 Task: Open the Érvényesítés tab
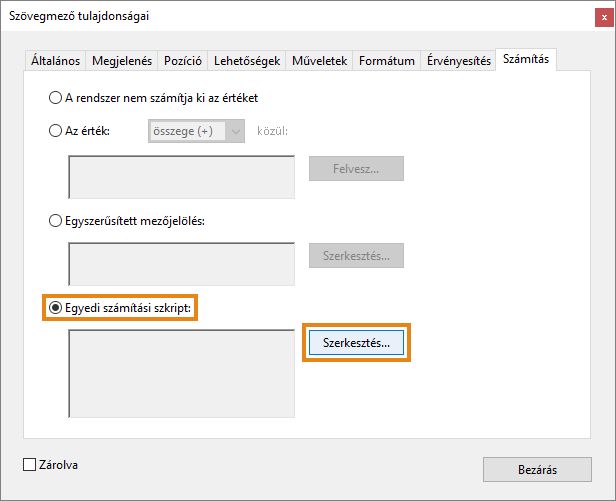pos(458,61)
